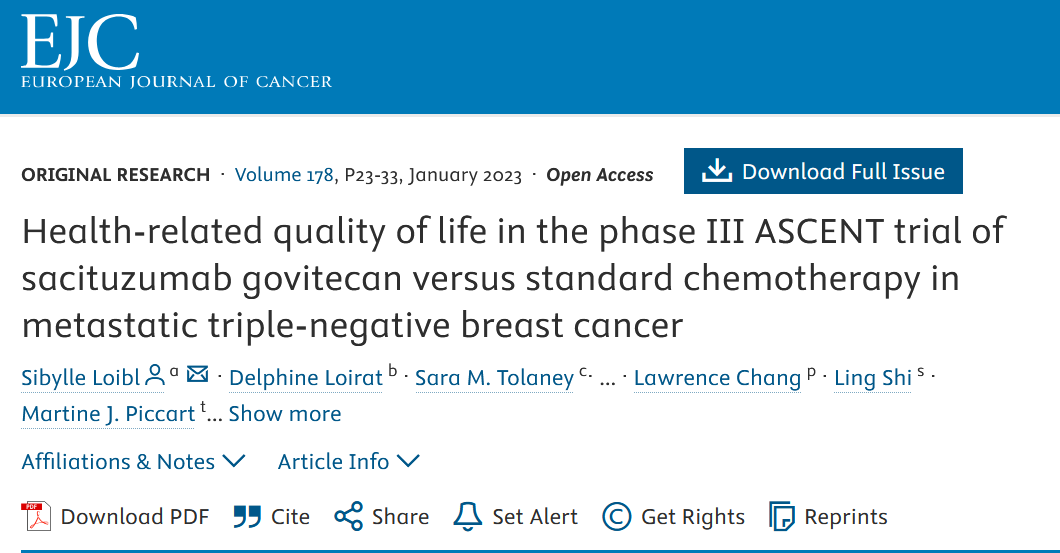Screen dimensions: 1060x553
Task: Click the Share network icon
Action: click(x=349, y=516)
